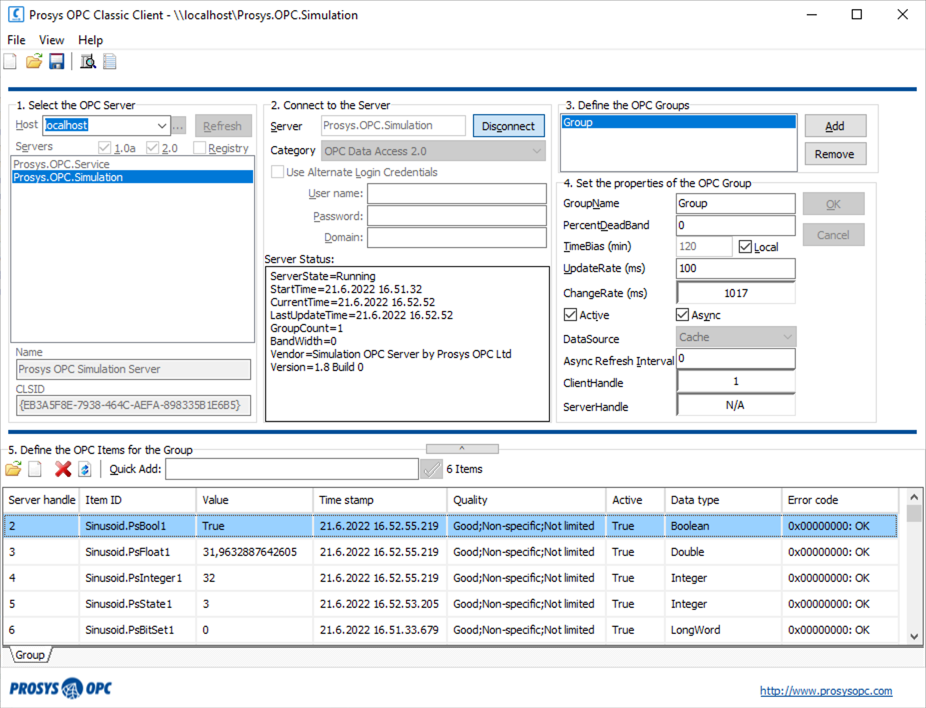Toggle the 1.0a servers checkbox

coord(105,148)
